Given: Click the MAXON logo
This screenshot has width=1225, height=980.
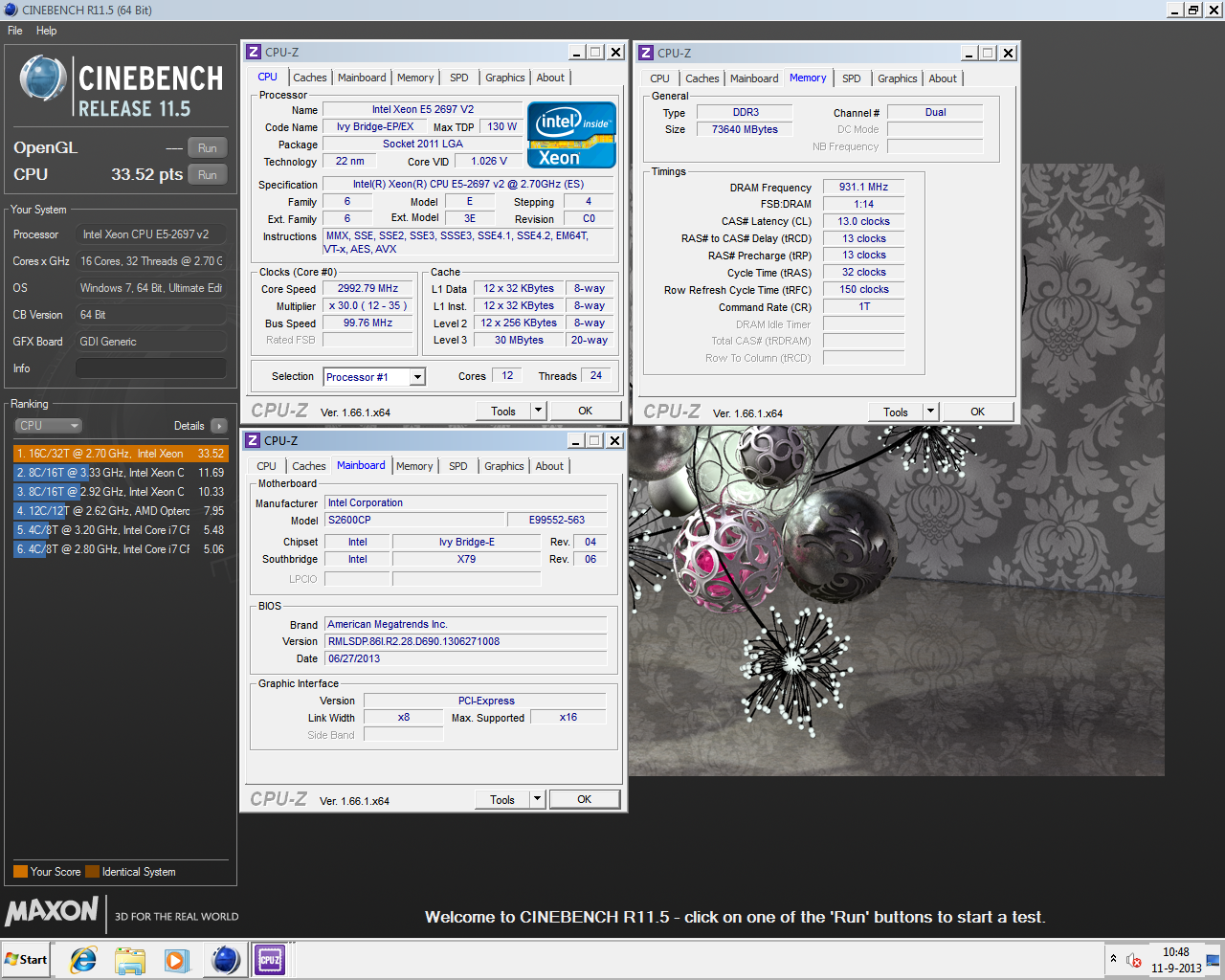Looking at the screenshot, I should pyautogui.click(x=52, y=911).
